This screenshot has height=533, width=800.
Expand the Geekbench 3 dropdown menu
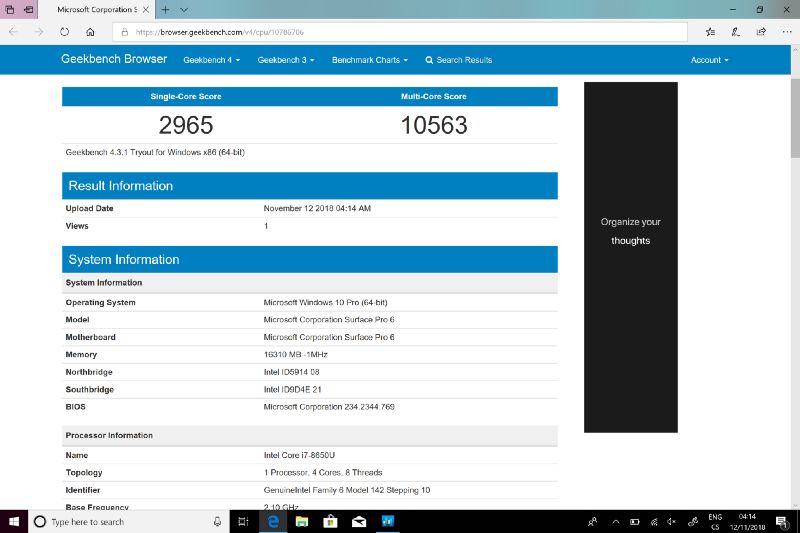tap(286, 60)
